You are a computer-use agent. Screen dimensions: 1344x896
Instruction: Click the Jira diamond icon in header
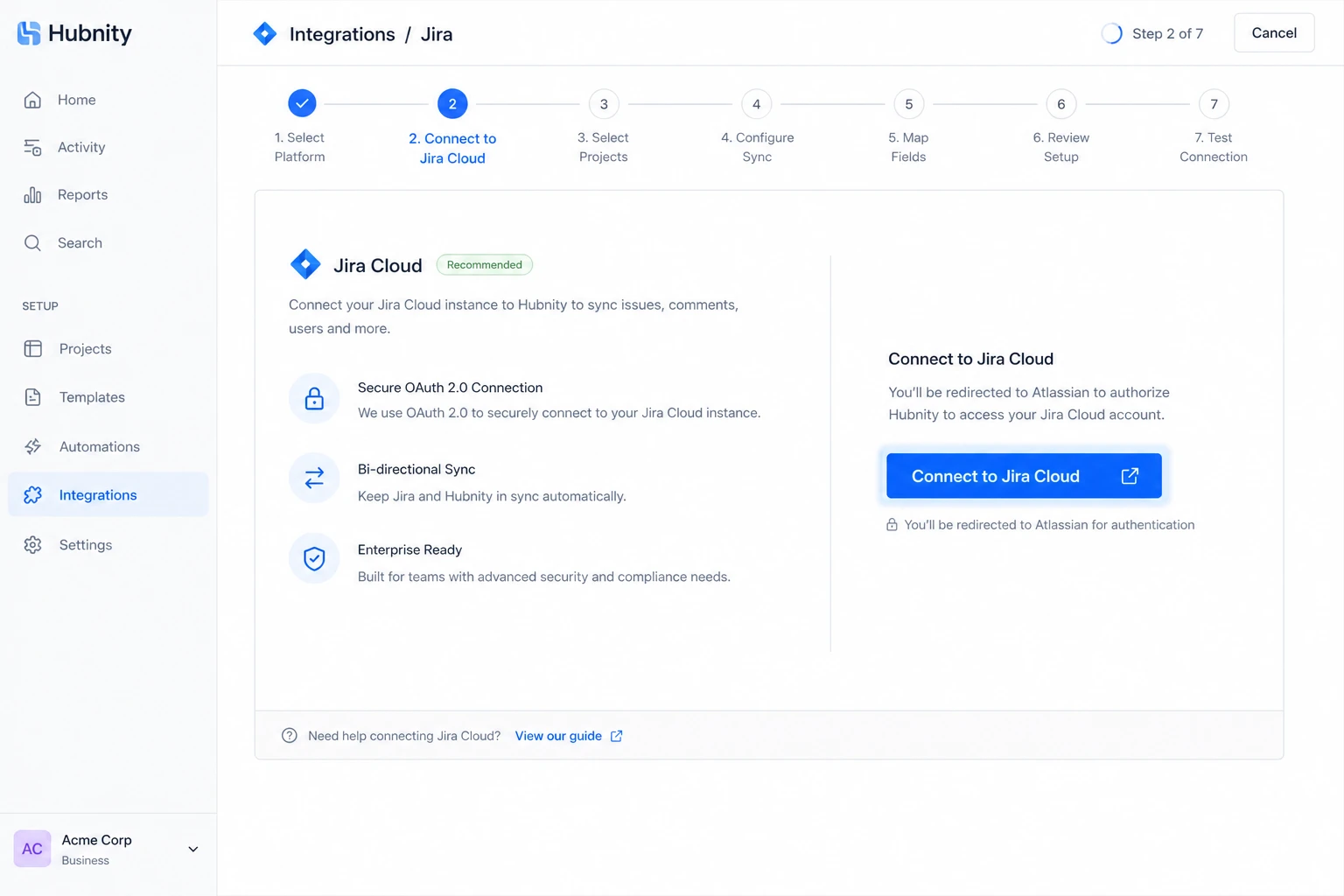[264, 34]
